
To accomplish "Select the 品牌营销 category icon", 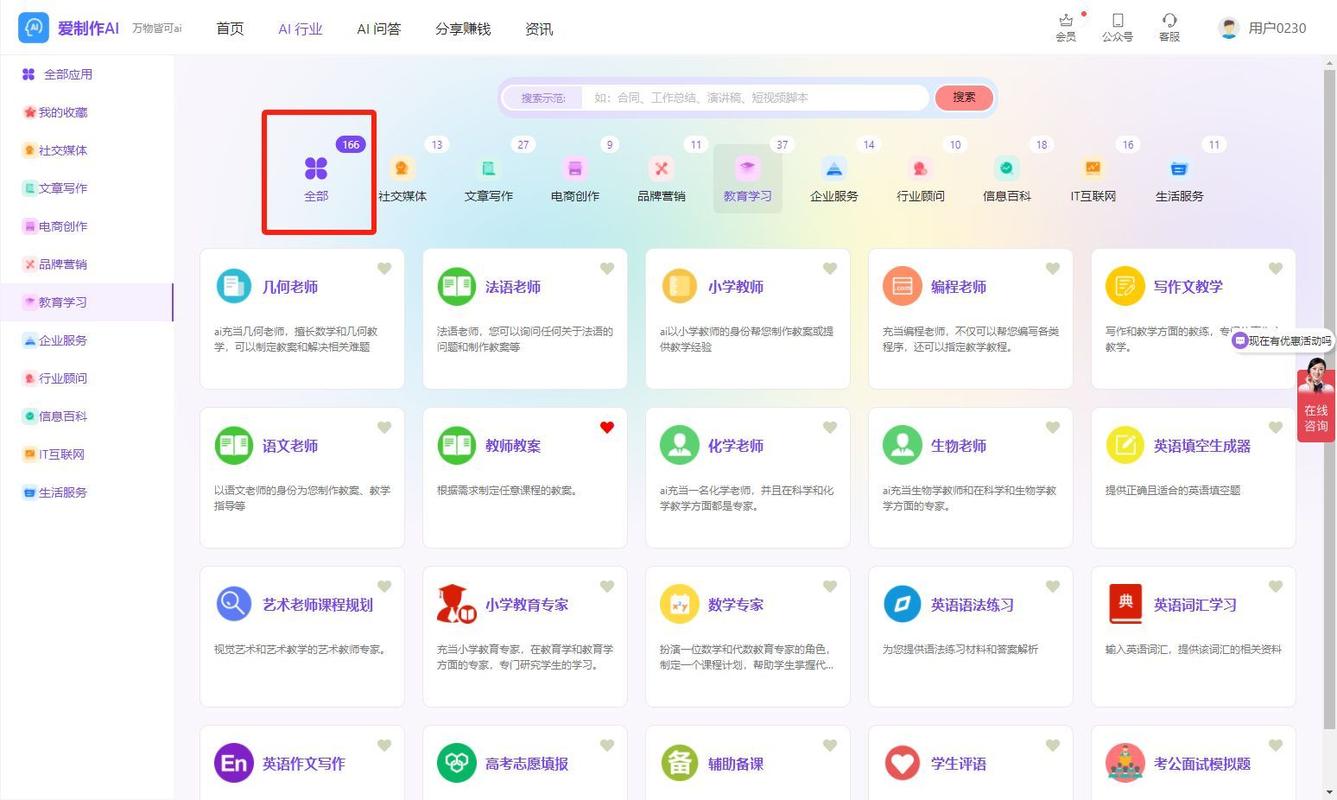I will tap(661, 168).
